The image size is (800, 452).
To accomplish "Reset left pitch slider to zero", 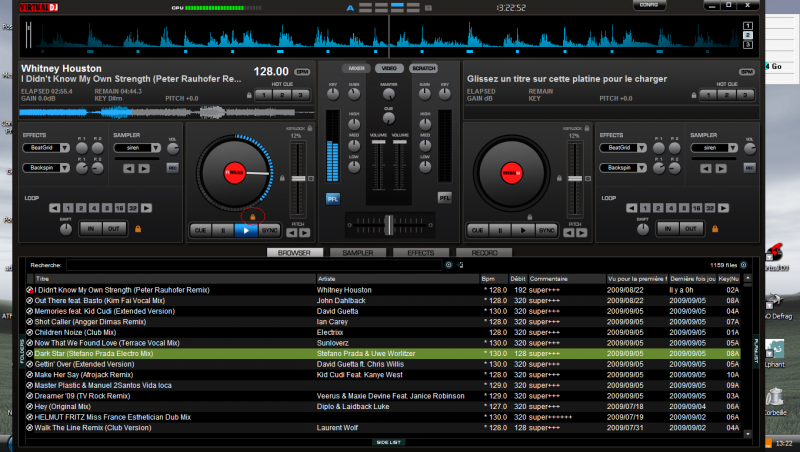I will point(311,179).
